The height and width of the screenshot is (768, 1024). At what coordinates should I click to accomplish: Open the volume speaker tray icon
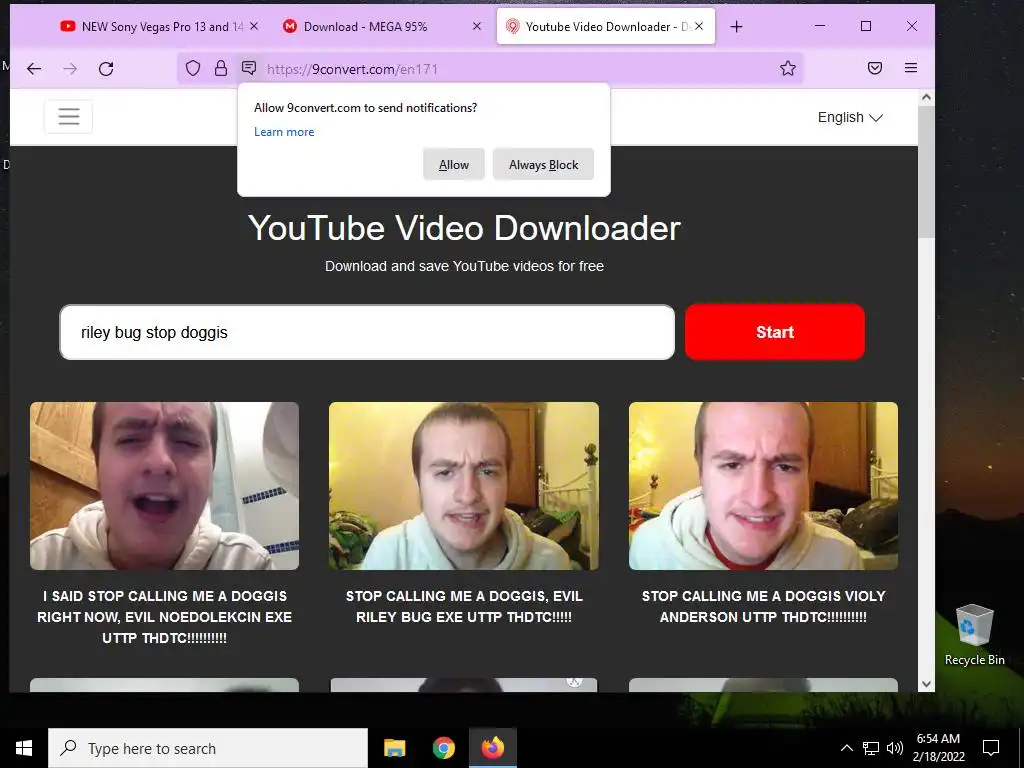pos(895,748)
